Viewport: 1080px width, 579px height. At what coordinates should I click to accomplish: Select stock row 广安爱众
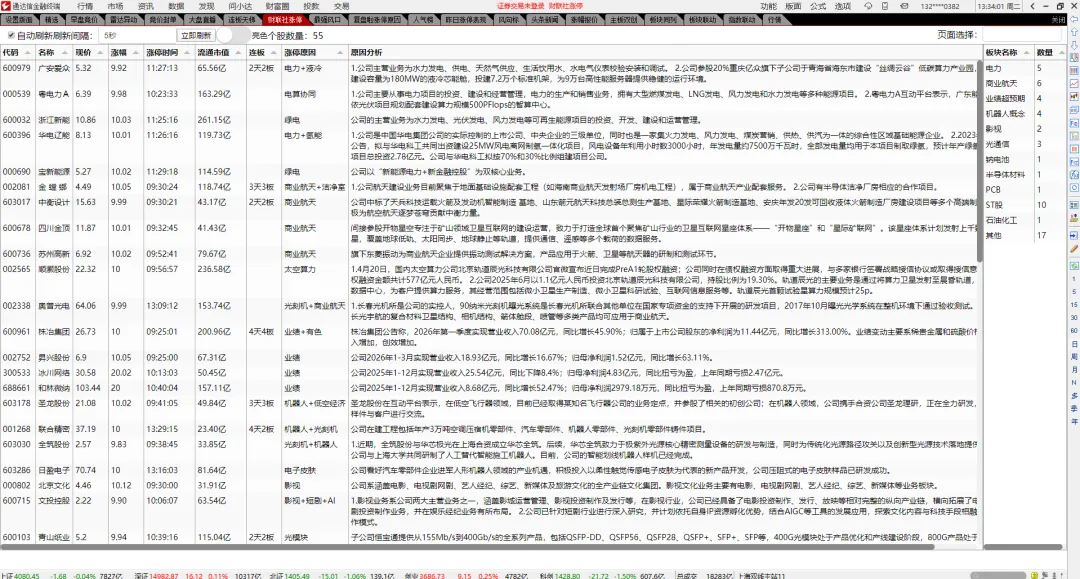[489, 74]
